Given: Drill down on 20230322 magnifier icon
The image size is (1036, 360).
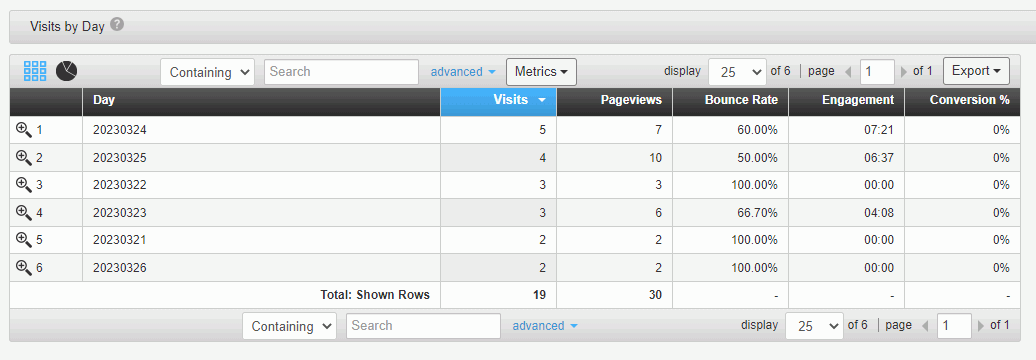Looking at the screenshot, I should [24, 185].
